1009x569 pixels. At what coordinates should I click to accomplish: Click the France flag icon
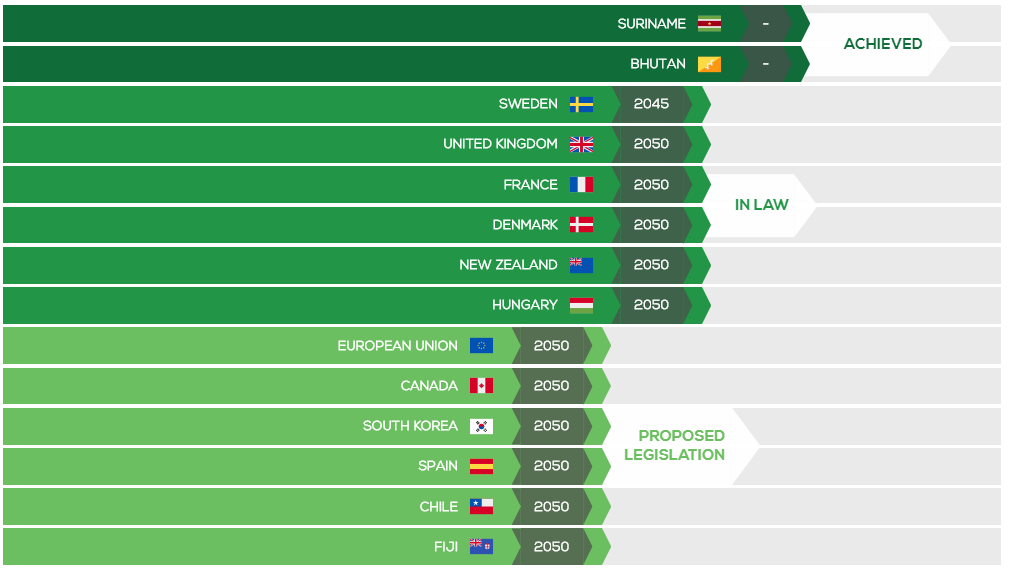click(x=581, y=185)
